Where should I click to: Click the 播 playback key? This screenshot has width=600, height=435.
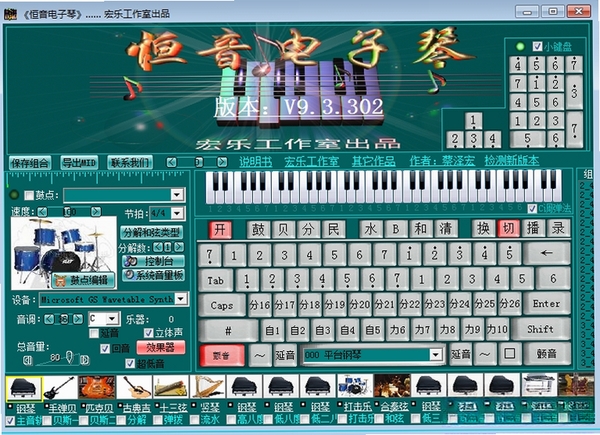pyautogui.click(x=533, y=228)
